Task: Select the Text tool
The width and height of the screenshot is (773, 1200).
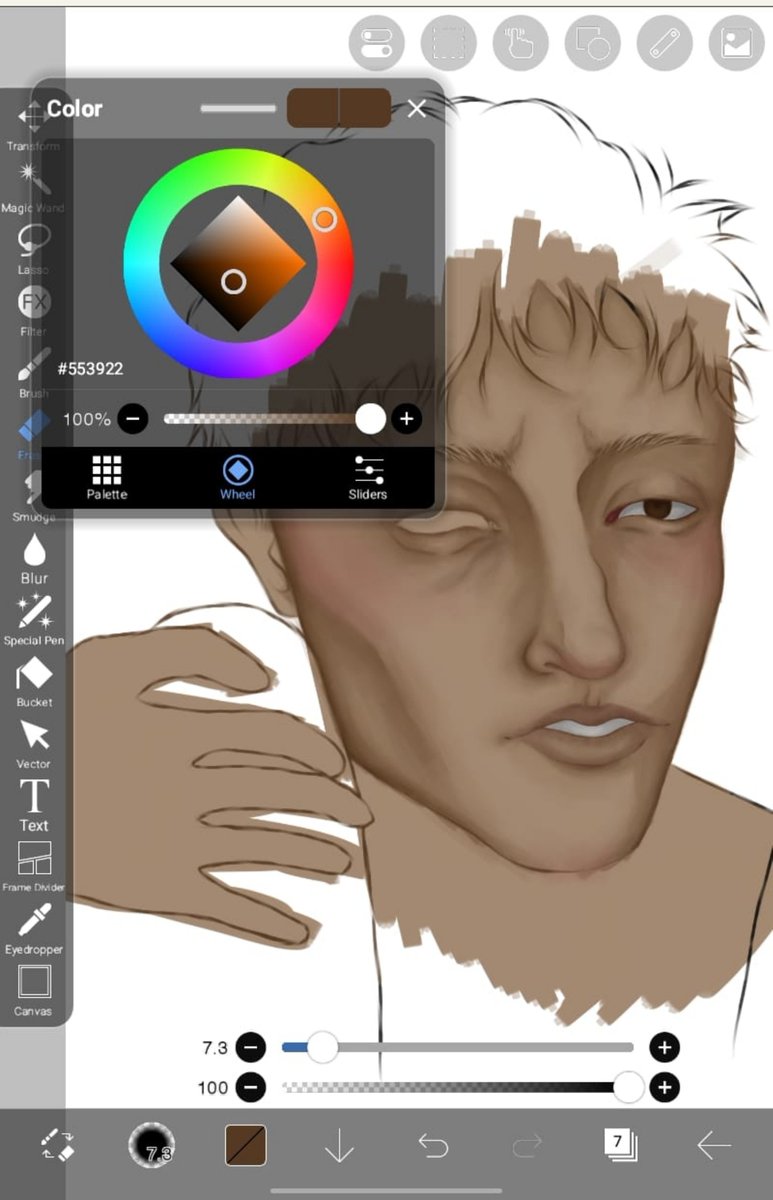Action: click(34, 805)
